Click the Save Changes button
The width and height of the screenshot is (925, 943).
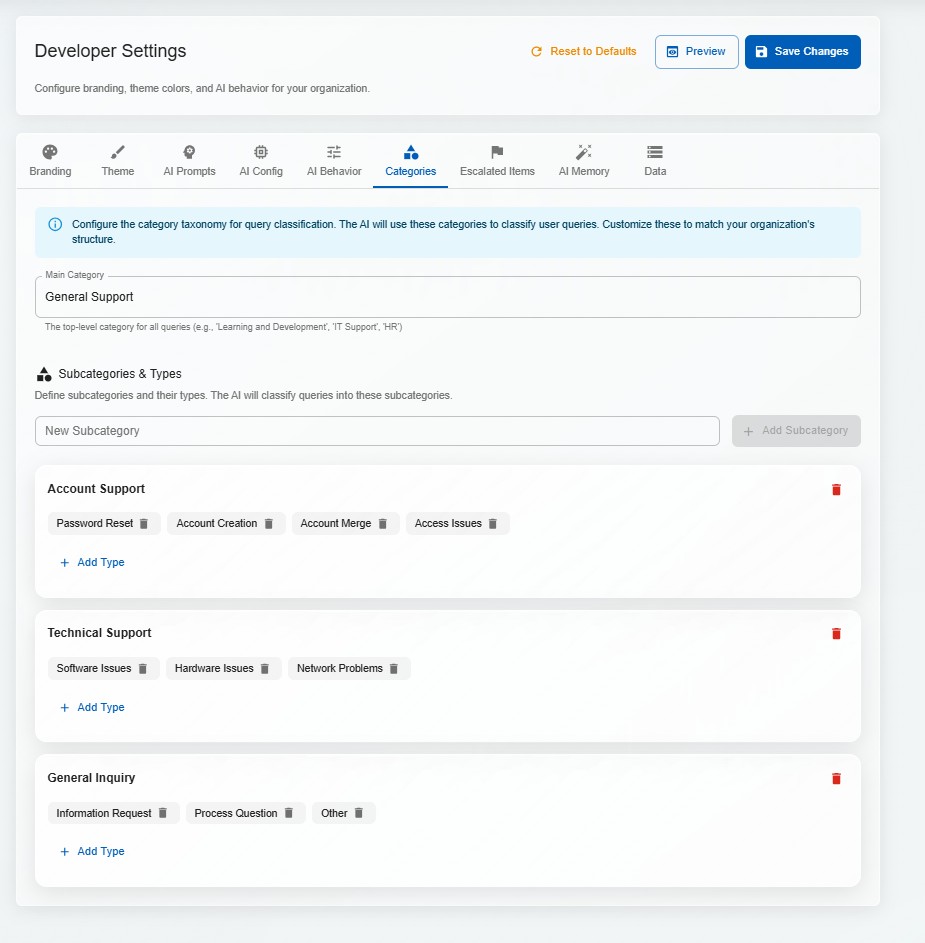click(x=802, y=51)
